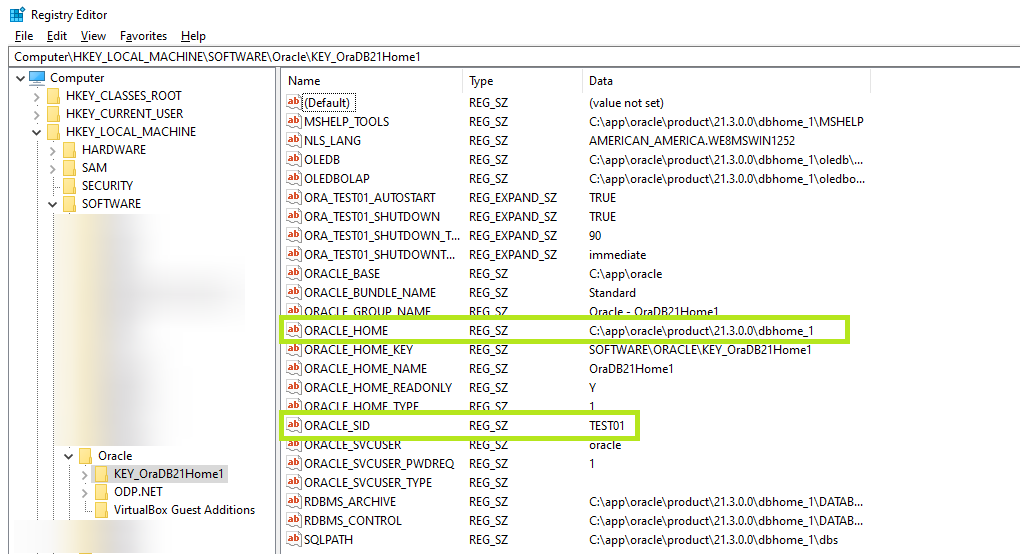This screenshot has width=1020, height=554.
Task: Click the ORA_TEST01_AUTOSTART value icon
Action: (x=293, y=196)
